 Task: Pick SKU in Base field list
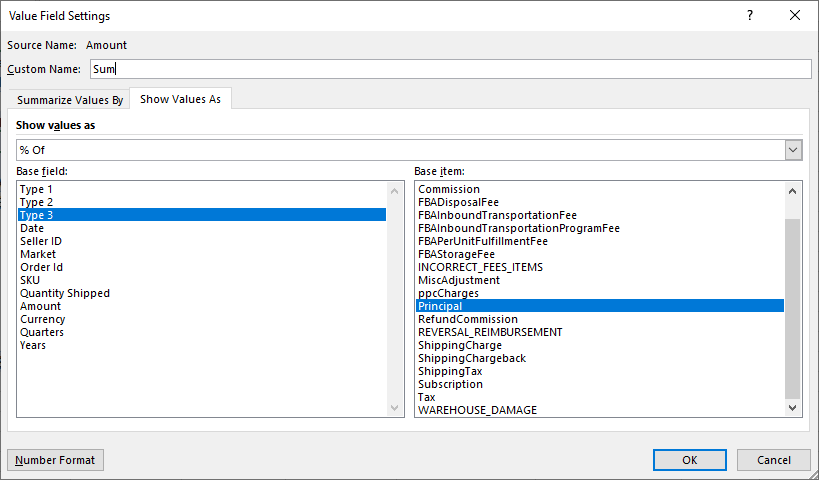(x=202, y=280)
